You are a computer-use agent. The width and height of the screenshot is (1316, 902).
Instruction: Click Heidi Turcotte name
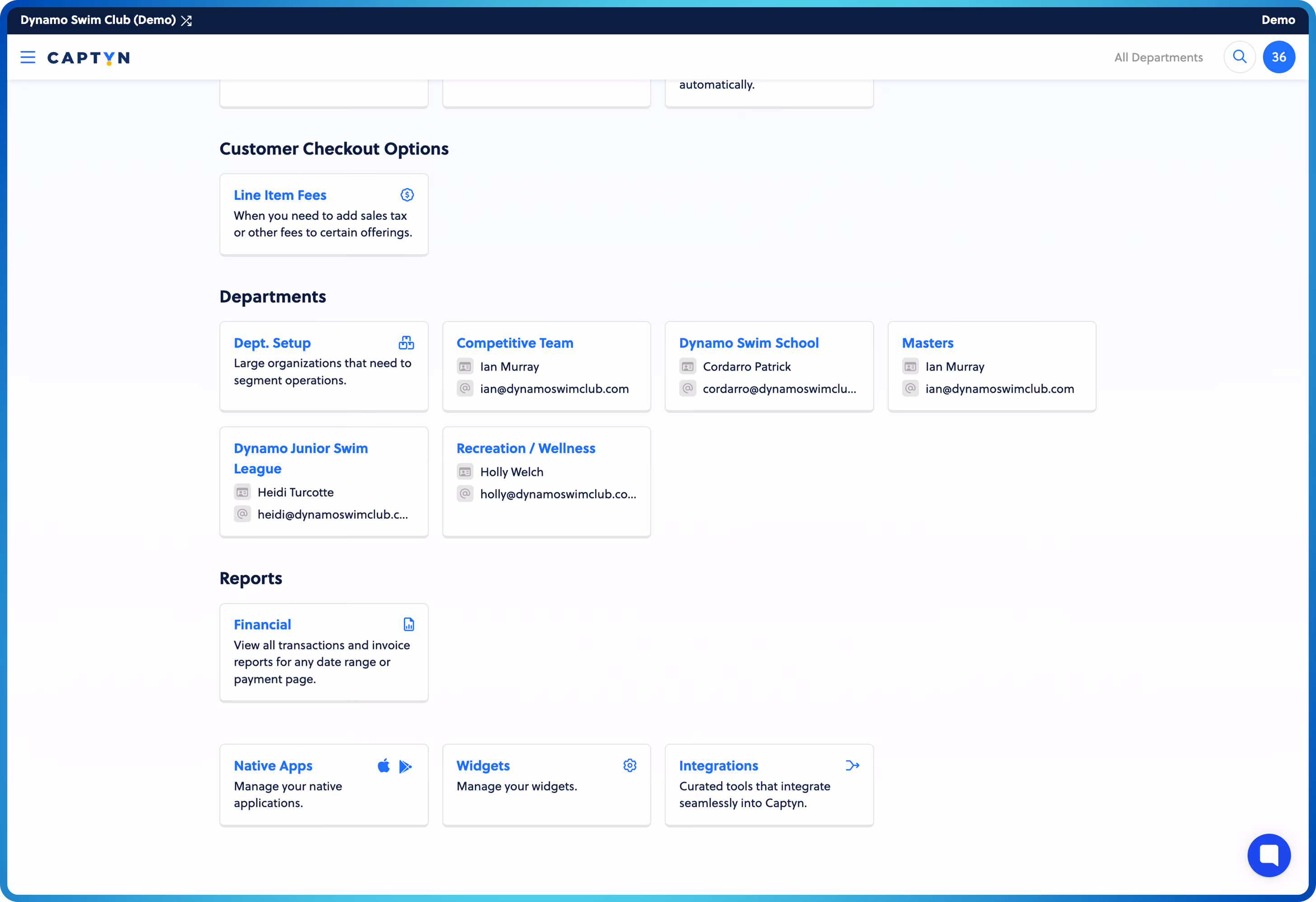(296, 492)
